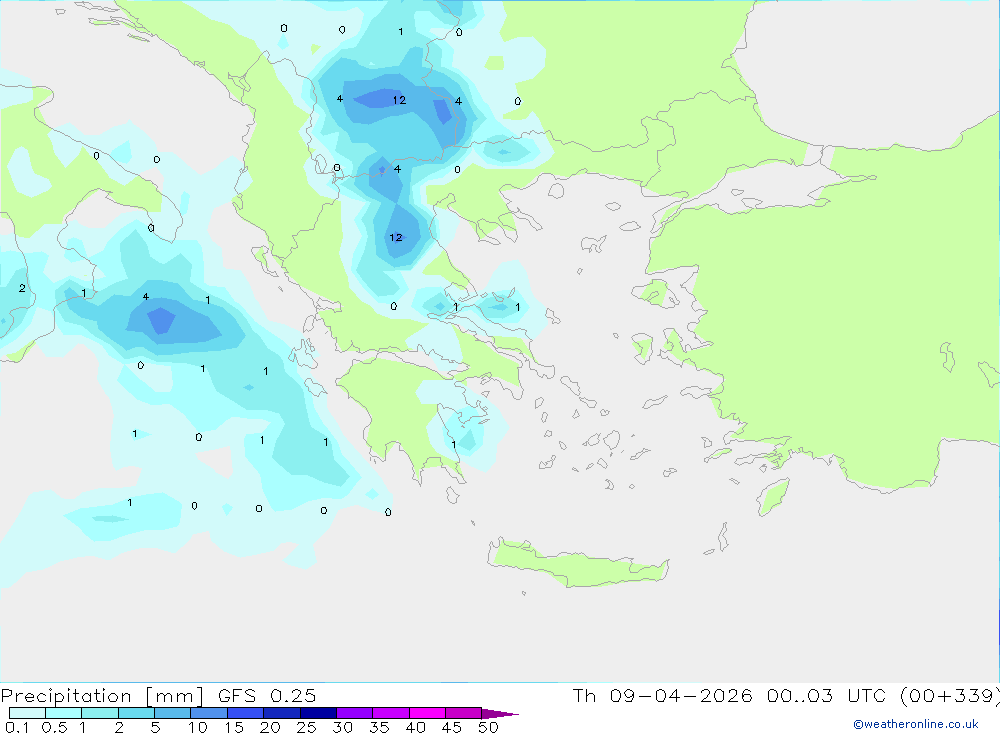Click the '00..03 UTC' time range text
The width and height of the screenshot is (1000, 733).
point(827,695)
